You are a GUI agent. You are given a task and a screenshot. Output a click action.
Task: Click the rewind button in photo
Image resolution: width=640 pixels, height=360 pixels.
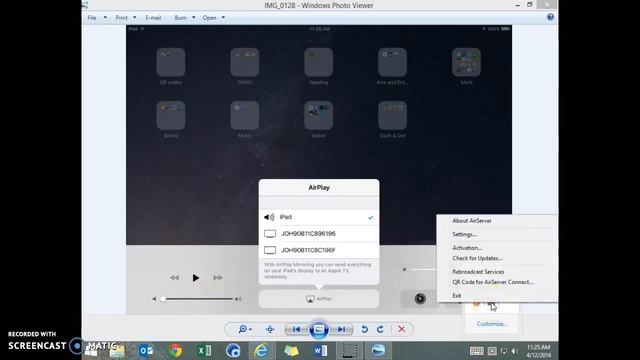174,278
